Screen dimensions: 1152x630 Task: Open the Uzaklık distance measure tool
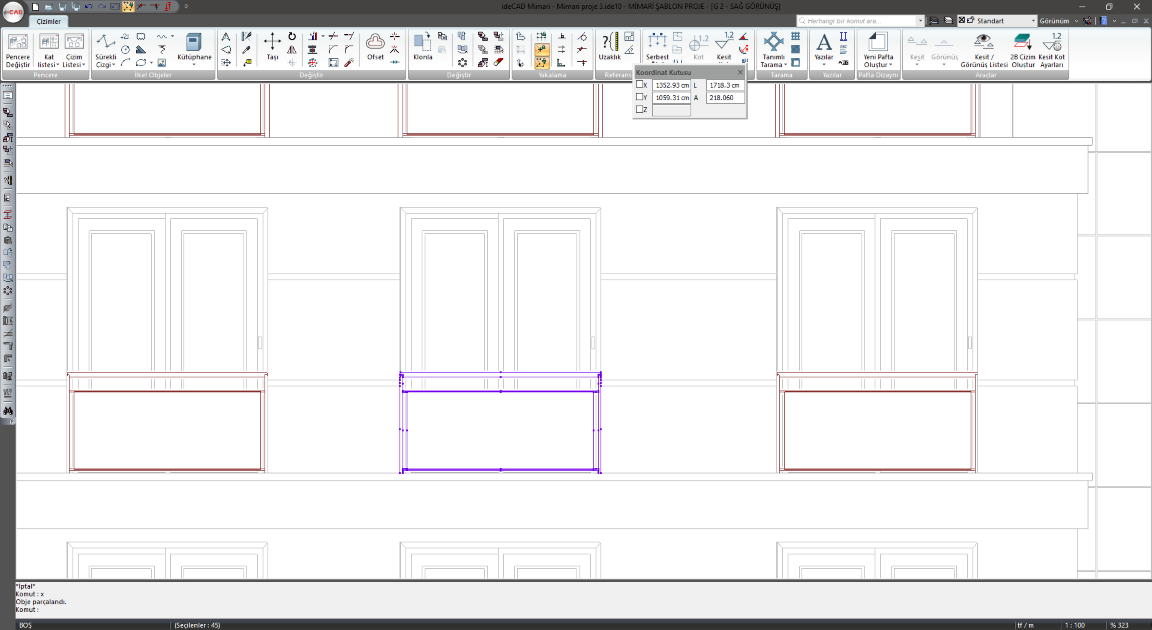click(609, 46)
